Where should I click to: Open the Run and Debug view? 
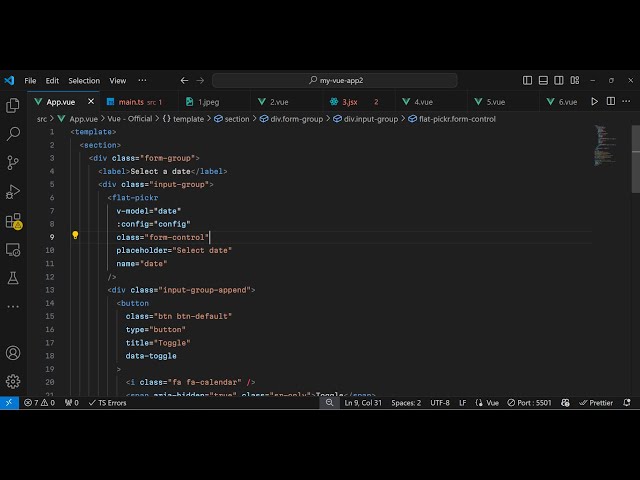click(x=13, y=191)
